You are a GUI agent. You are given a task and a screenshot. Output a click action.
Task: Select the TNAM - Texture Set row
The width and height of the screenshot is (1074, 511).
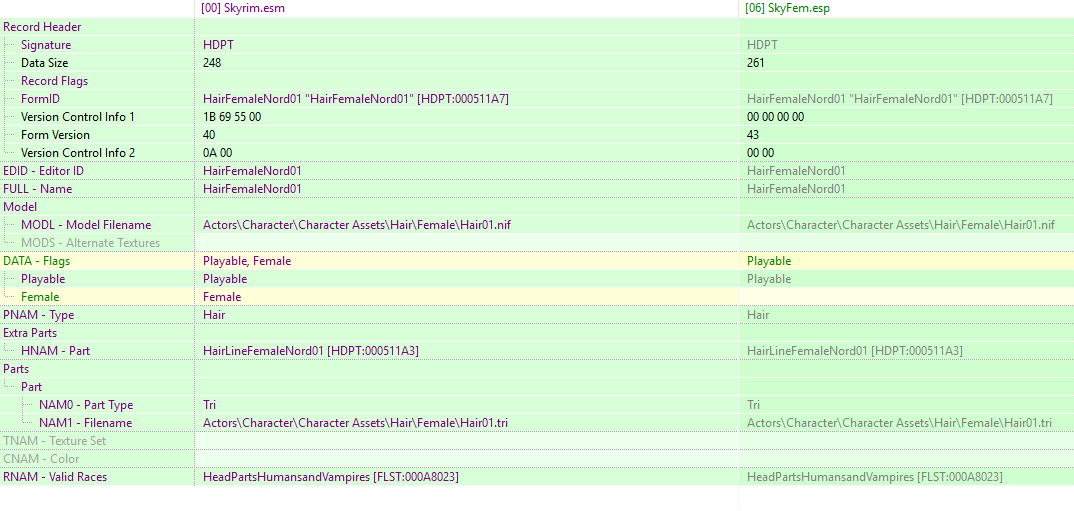(537, 440)
